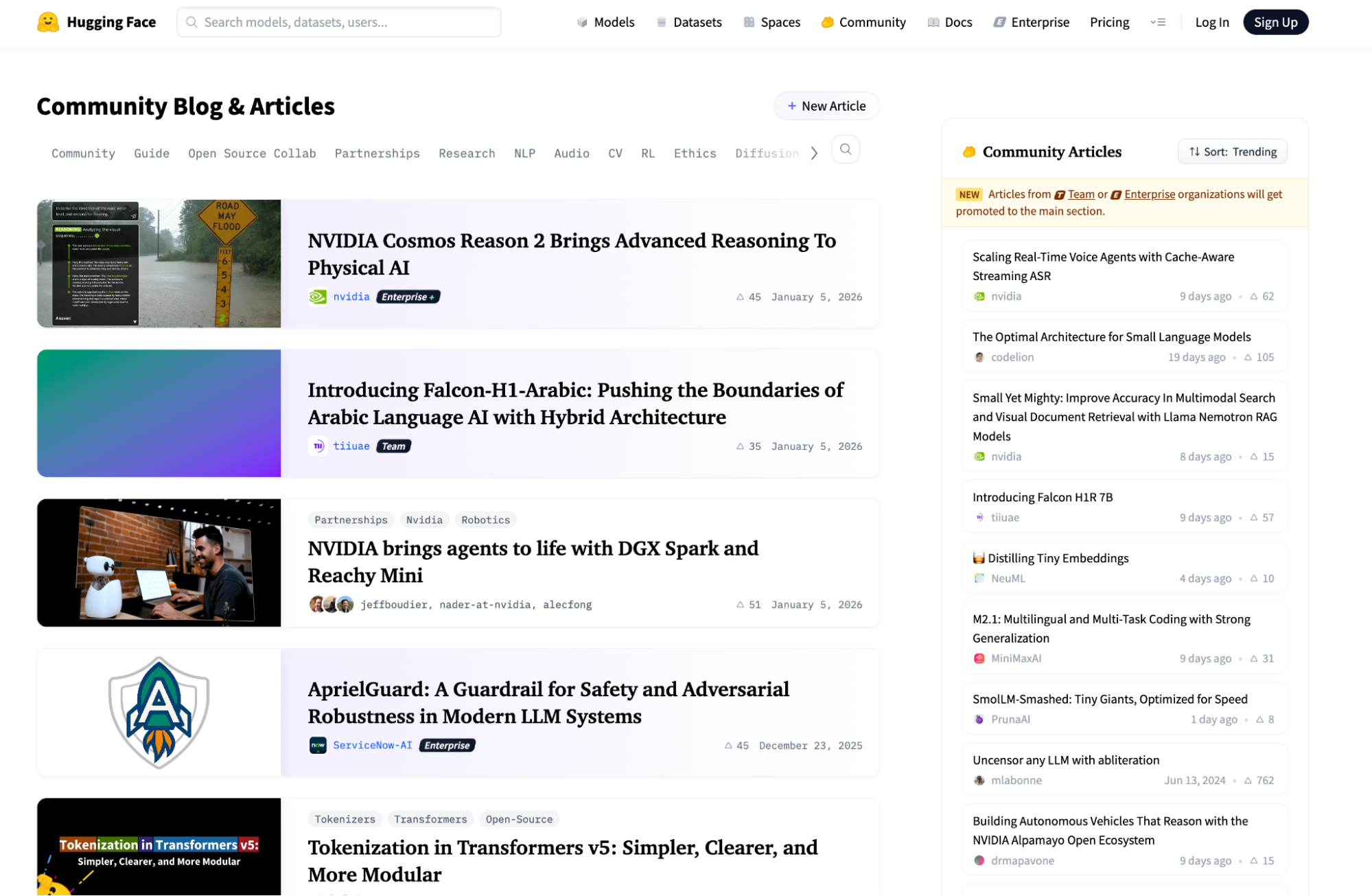Click the nvidia avatar icon on Cosmos article
Image resolution: width=1372 pixels, height=896 pixels.
point(318,297)
